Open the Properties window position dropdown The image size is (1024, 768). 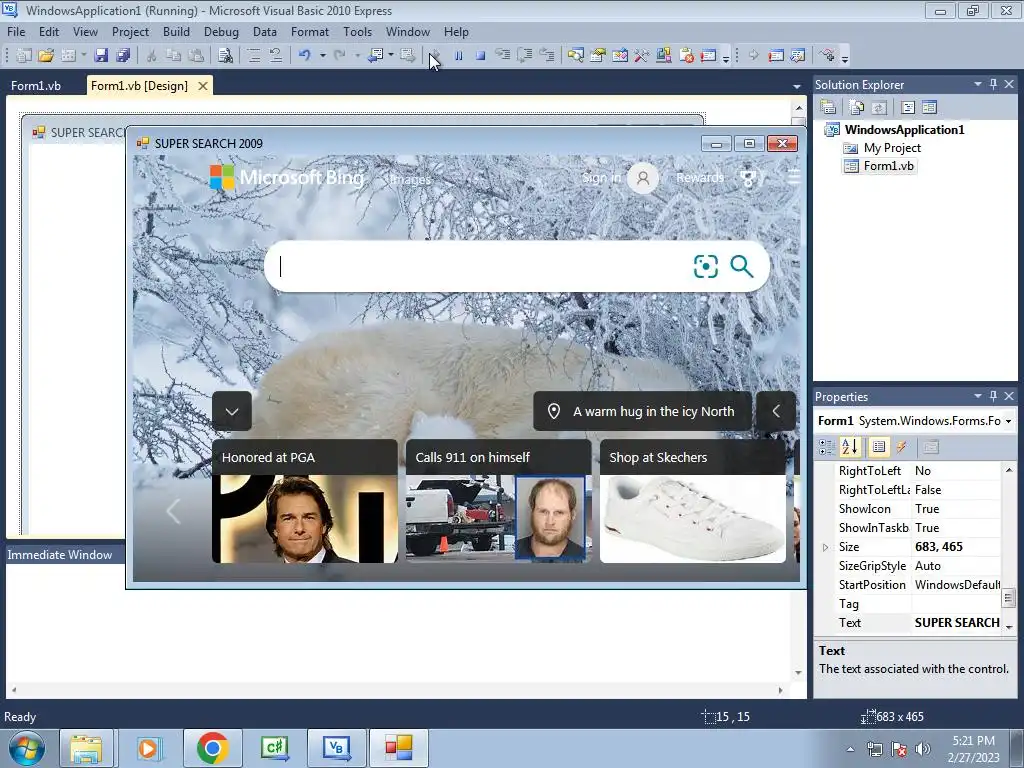[978, 396]
